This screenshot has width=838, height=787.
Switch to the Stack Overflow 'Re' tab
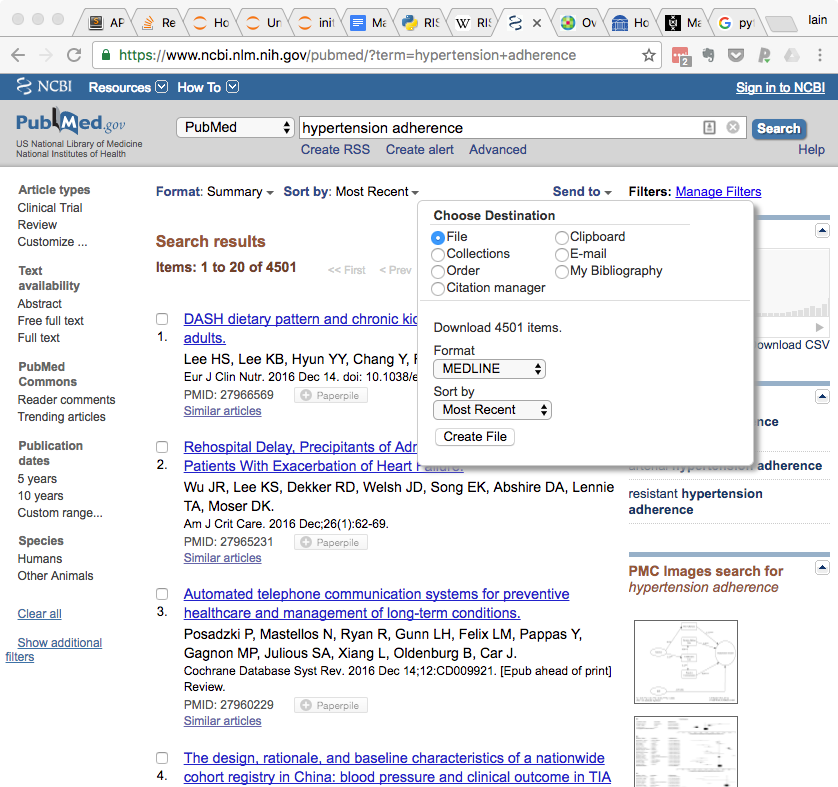click(158, 22)
